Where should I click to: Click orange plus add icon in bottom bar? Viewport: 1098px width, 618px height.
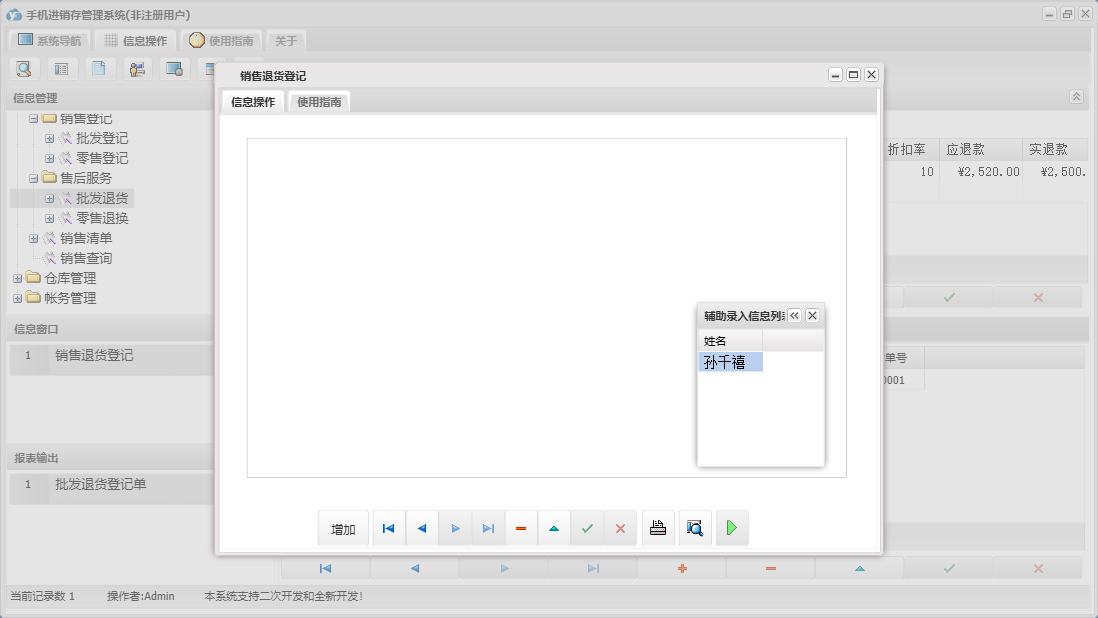click(682, 568)
